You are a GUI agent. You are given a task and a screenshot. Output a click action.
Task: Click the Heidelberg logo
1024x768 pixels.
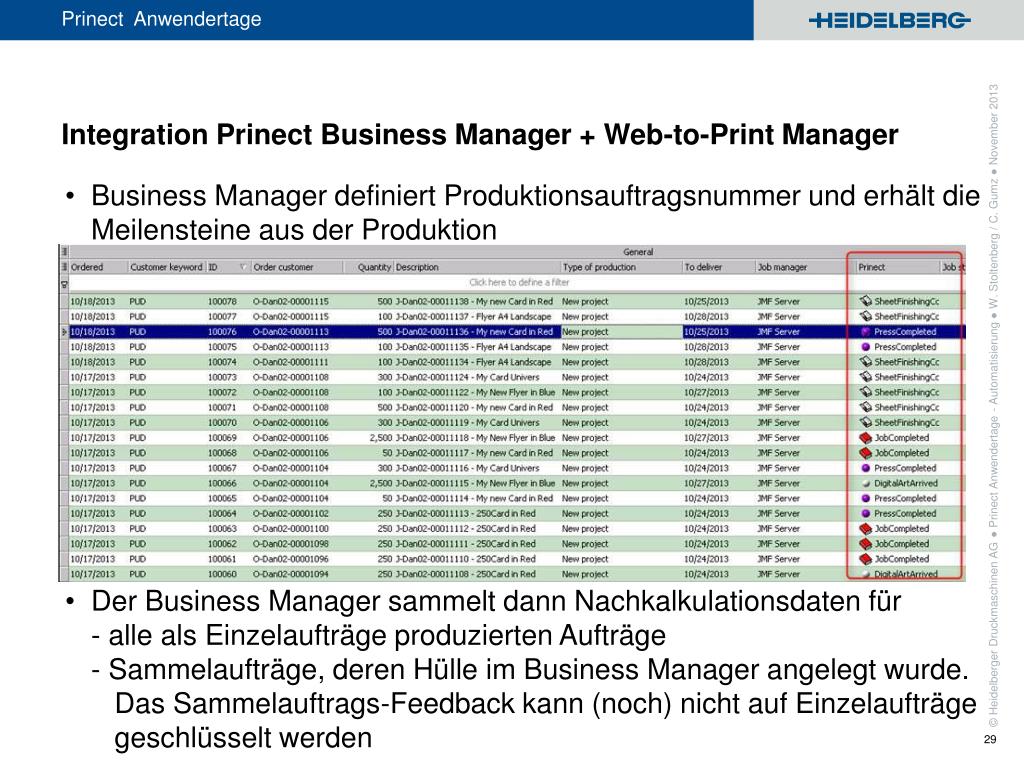click(x=889, y=20)
